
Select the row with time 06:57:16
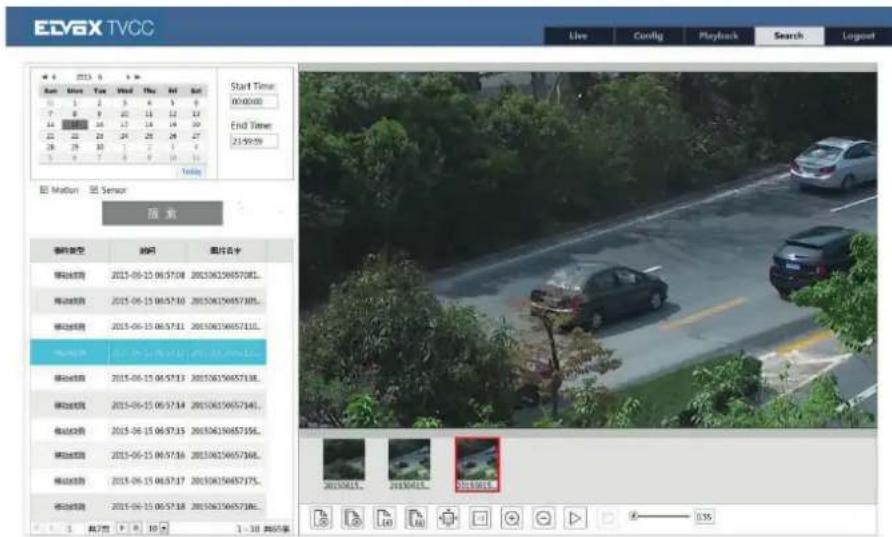pyautogui.click(x=148, y=455)
